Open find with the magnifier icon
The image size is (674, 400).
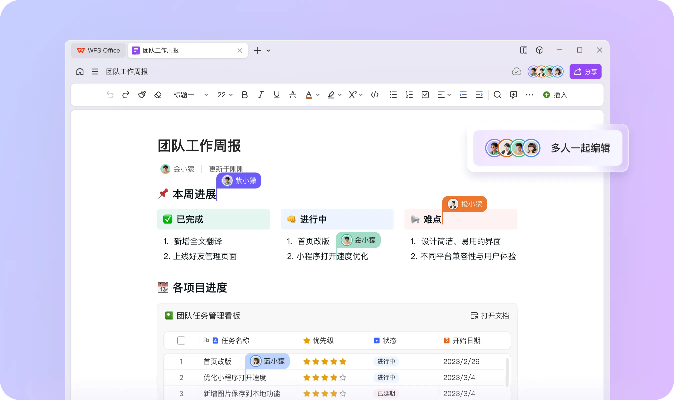(x=497, y=95)
